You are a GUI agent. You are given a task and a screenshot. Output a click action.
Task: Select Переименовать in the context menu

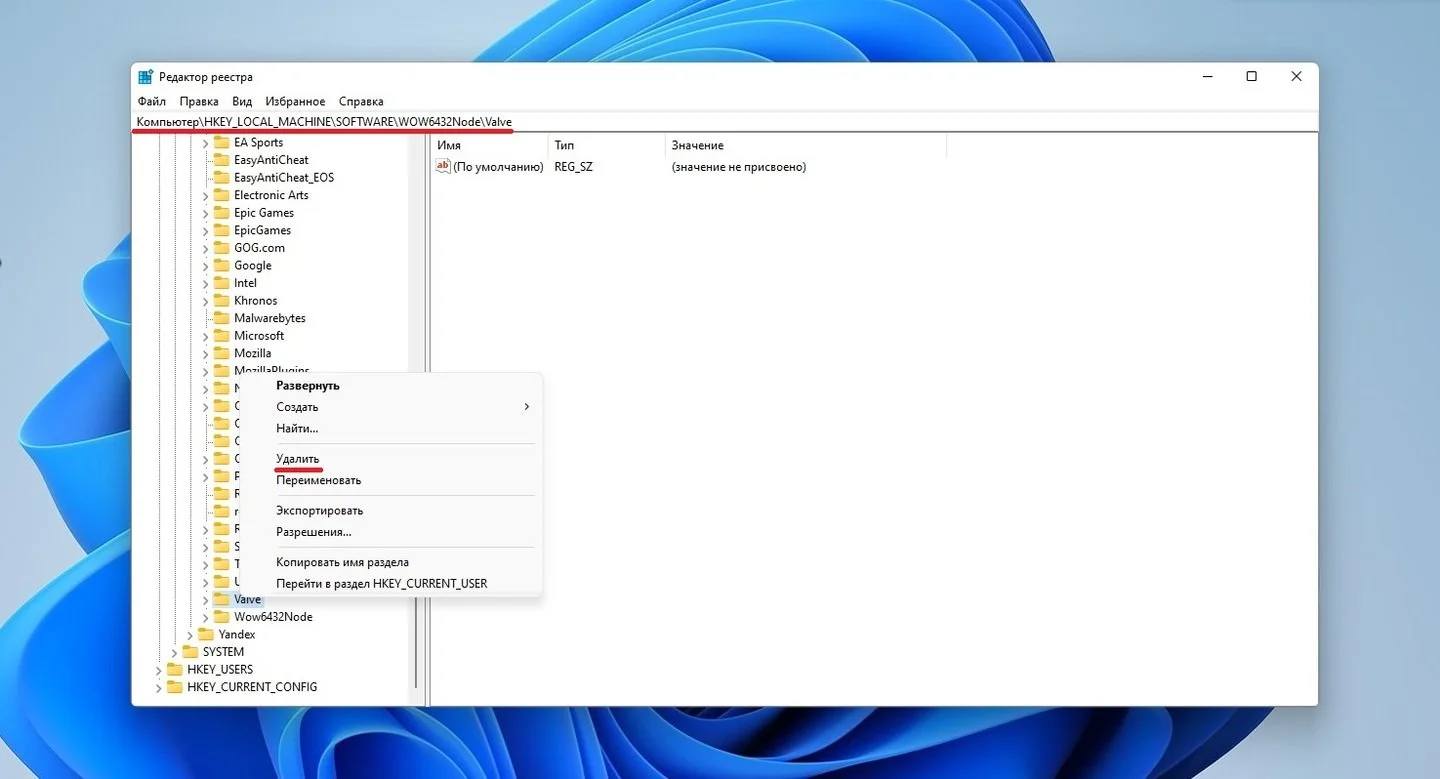(x=319, y=480)
